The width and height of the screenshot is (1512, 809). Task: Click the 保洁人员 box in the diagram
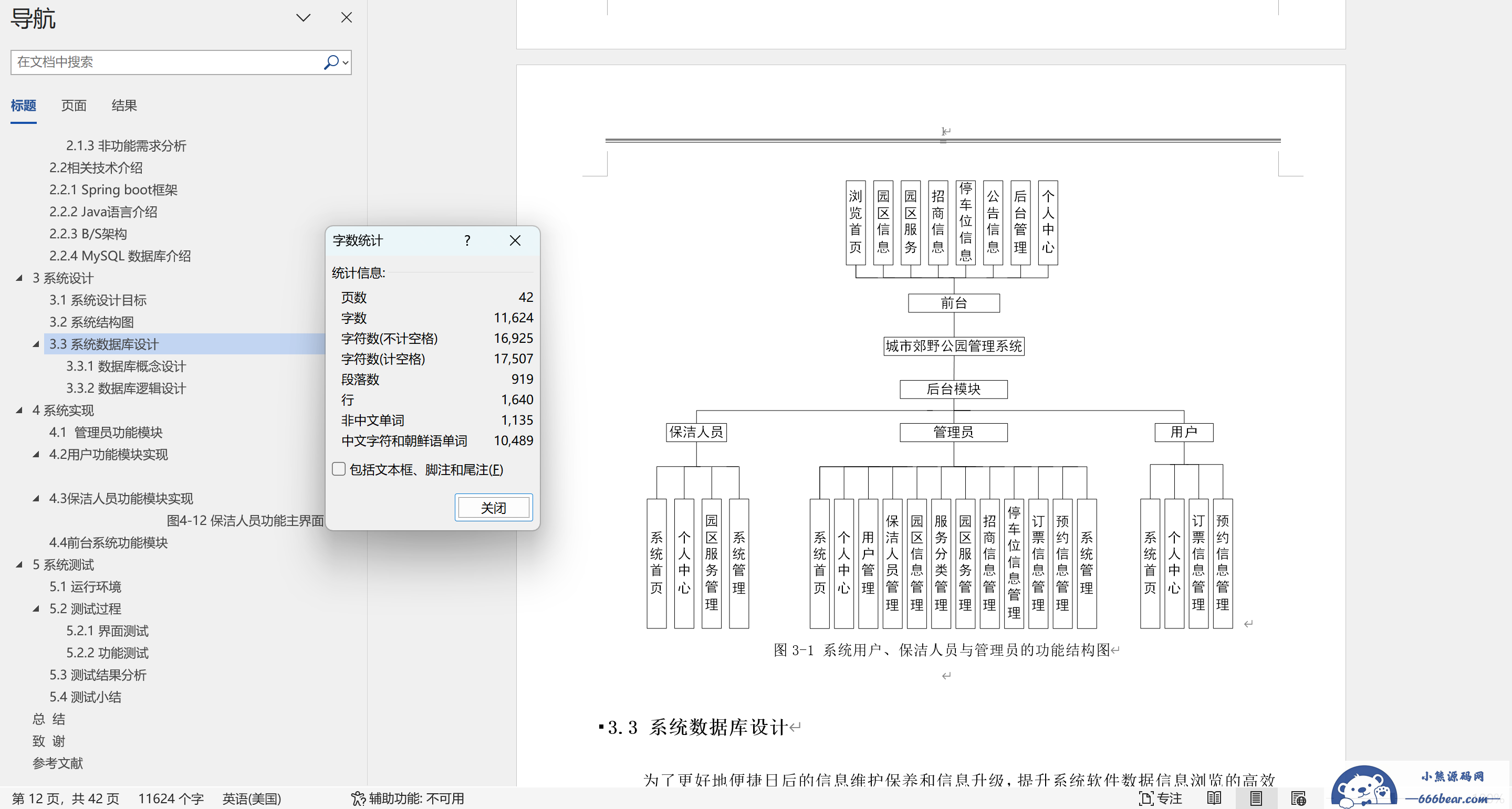[697, 433]
